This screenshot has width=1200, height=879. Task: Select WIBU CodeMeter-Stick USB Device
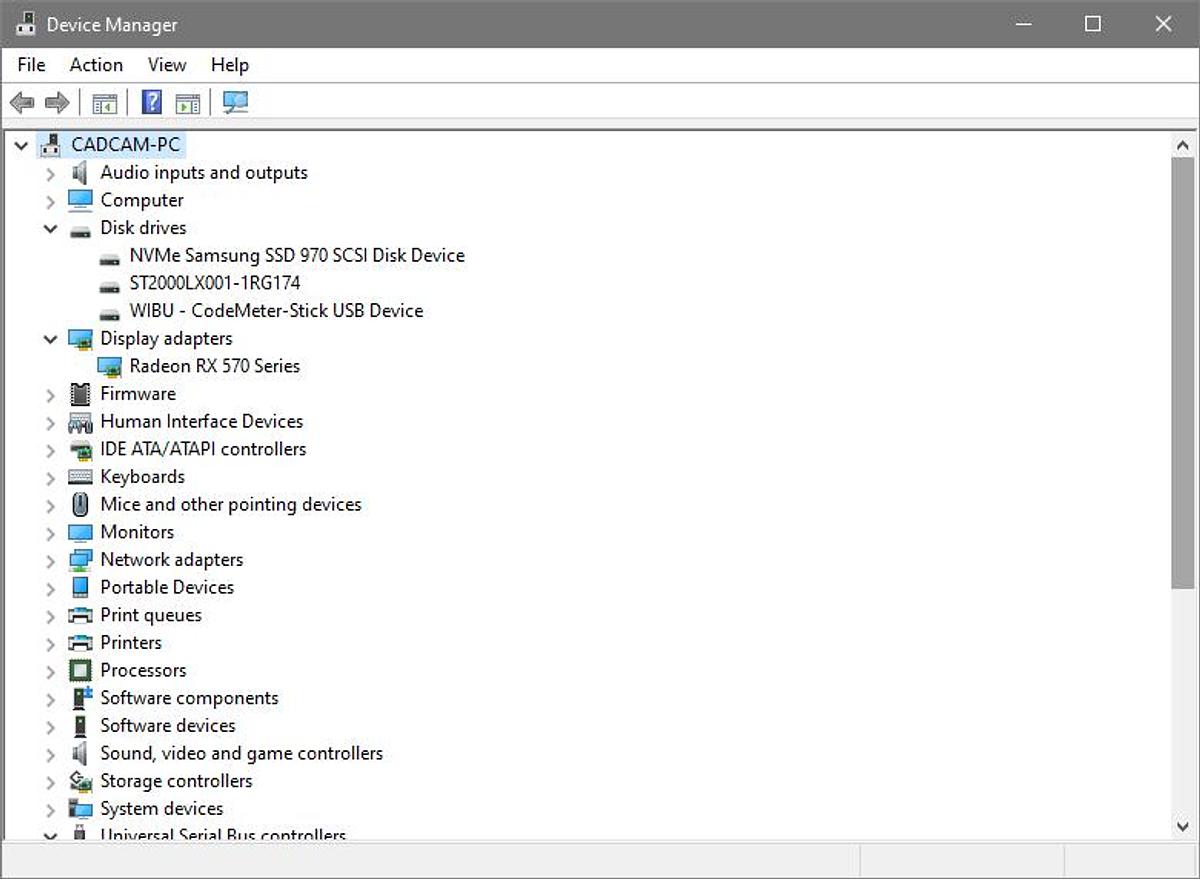pos(276,311)
